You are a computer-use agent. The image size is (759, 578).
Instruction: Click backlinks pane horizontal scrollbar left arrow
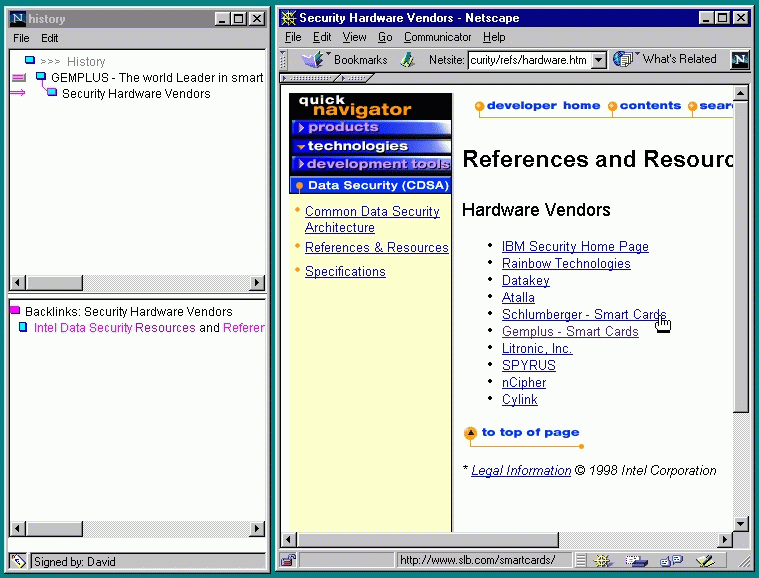tap(17, 528)
